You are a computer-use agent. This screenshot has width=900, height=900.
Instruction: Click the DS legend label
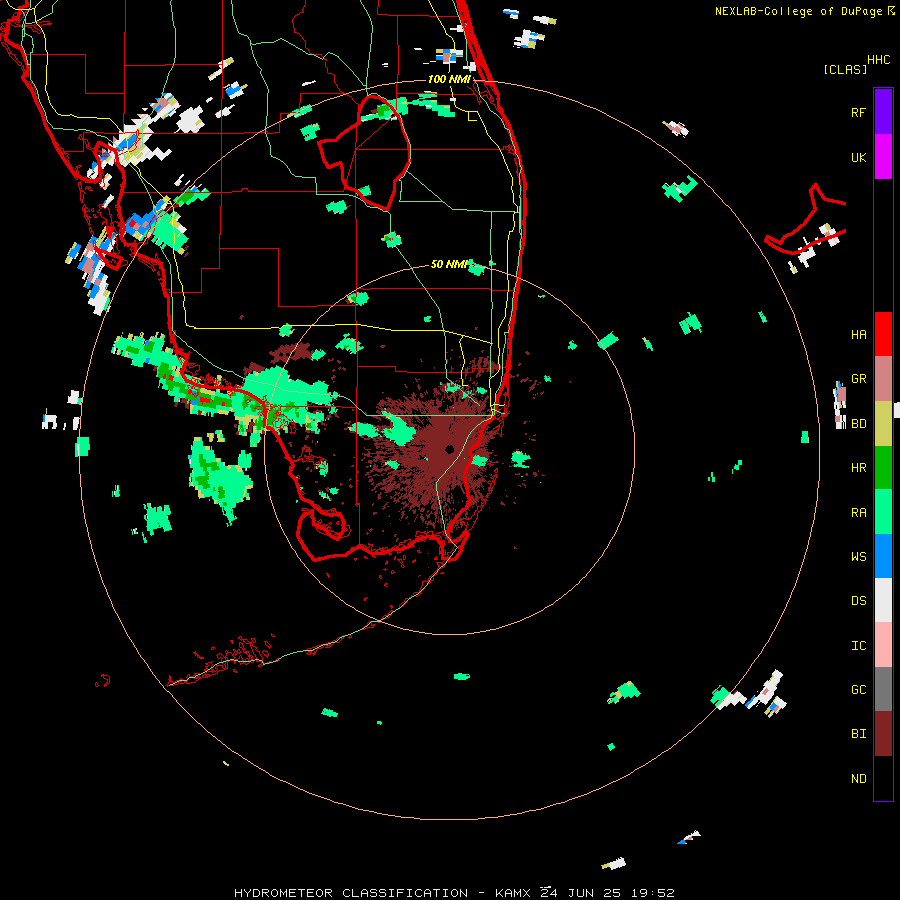tap(858, 601)
